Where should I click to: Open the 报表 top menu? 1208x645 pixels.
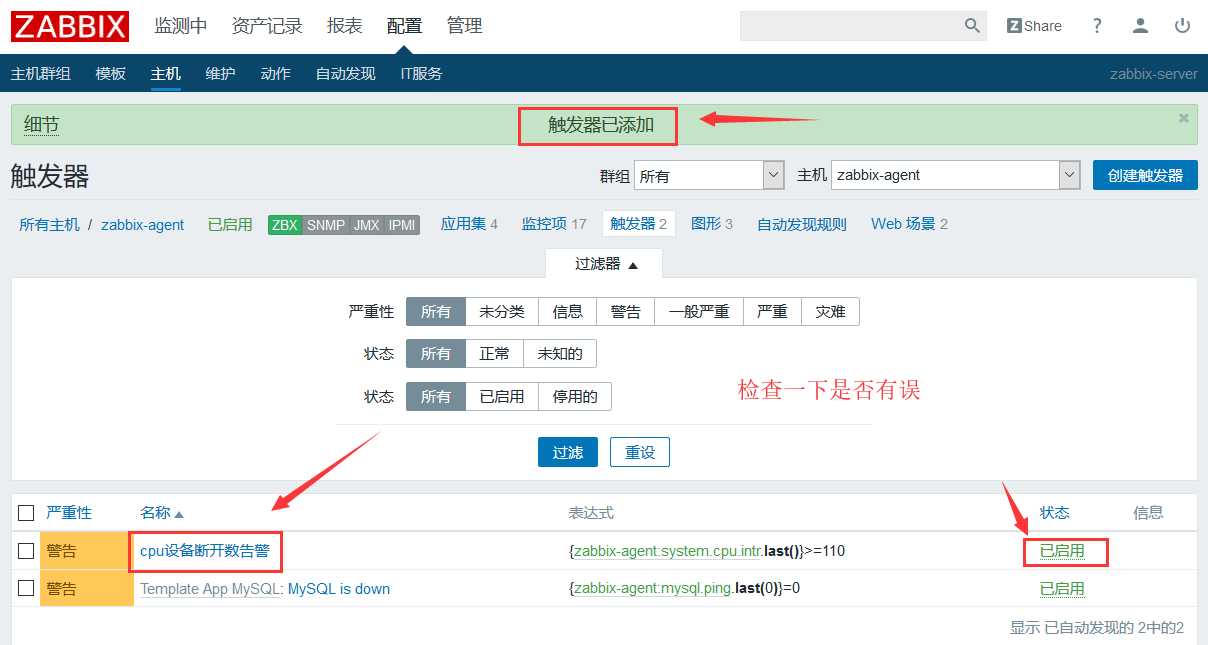coord(345,26)
